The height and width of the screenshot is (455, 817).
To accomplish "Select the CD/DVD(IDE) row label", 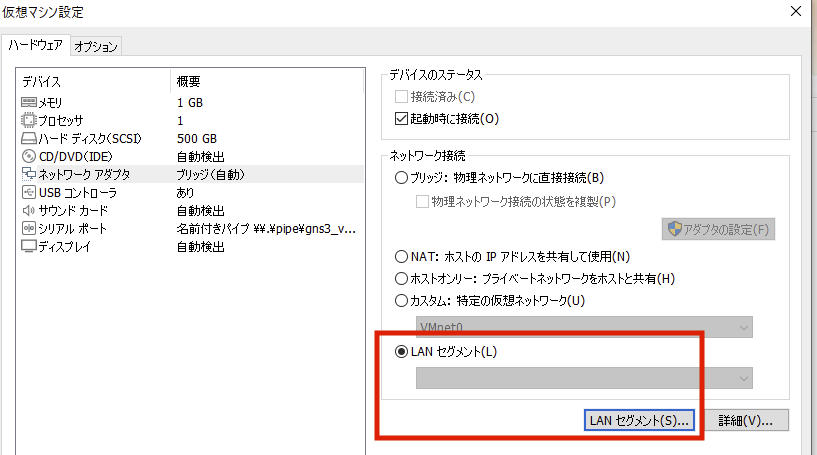I will coord(76,157).
